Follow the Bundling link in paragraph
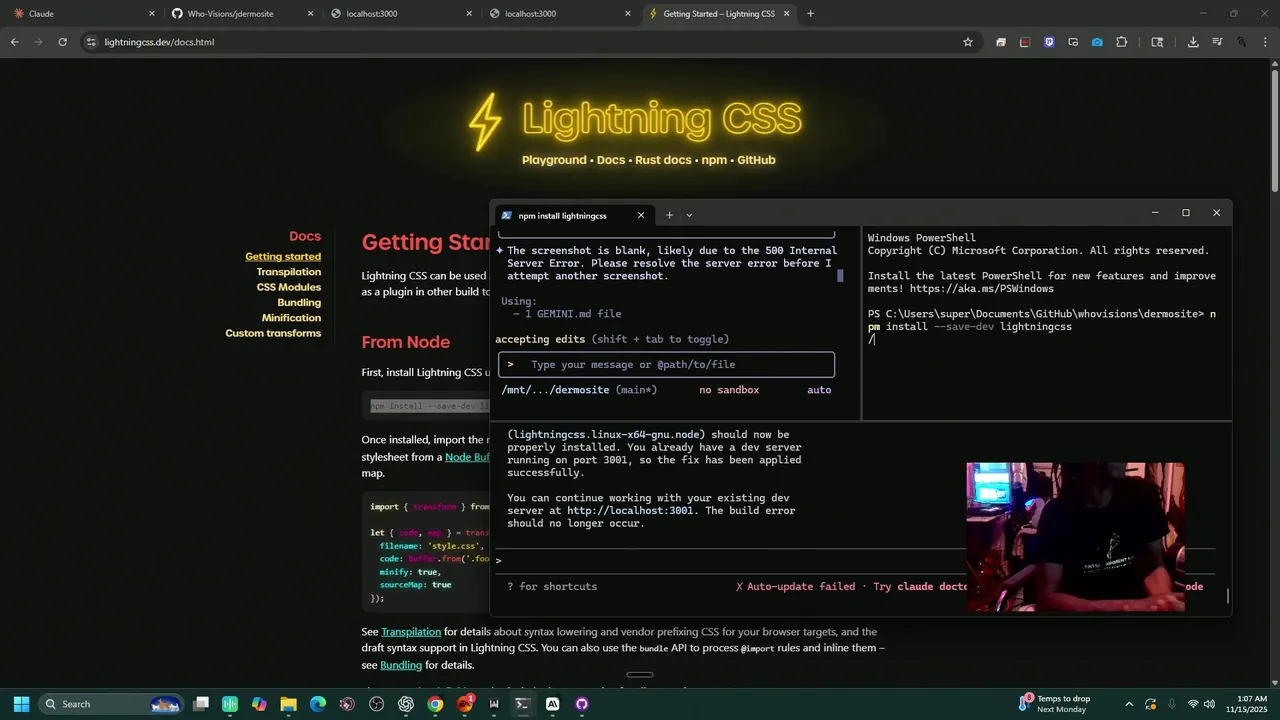The image size is (1280, 720). [x=401, y=665]
